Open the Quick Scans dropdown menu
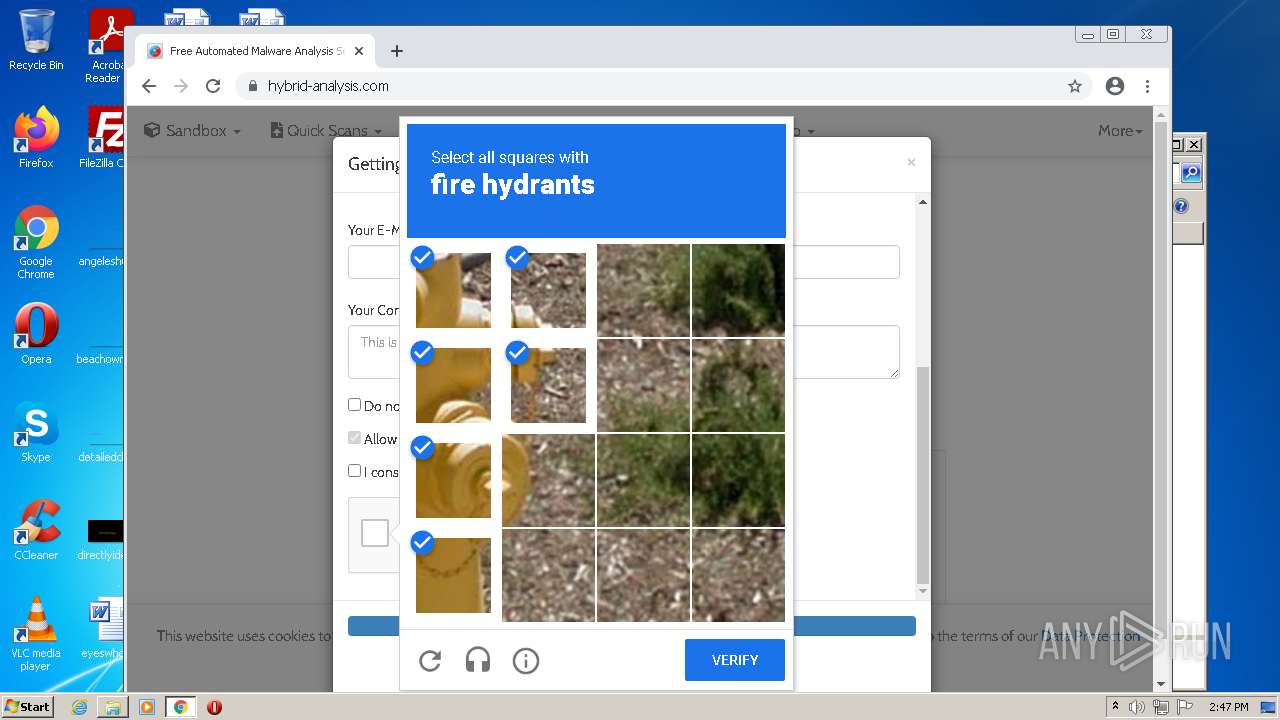The image size is (1280, 720). click(326, 131)
